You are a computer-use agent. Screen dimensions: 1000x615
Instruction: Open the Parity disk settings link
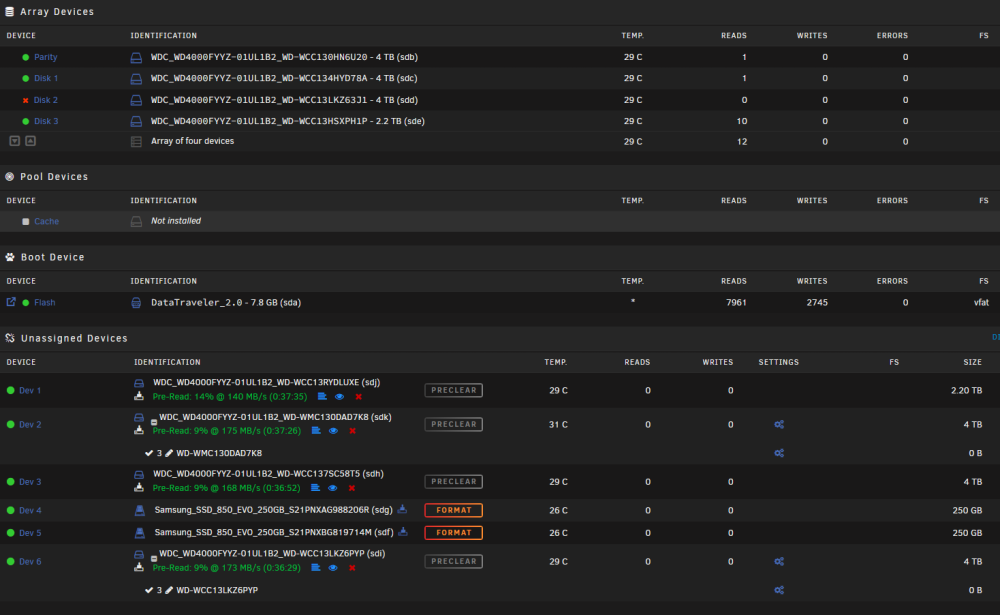click(45, 57)
